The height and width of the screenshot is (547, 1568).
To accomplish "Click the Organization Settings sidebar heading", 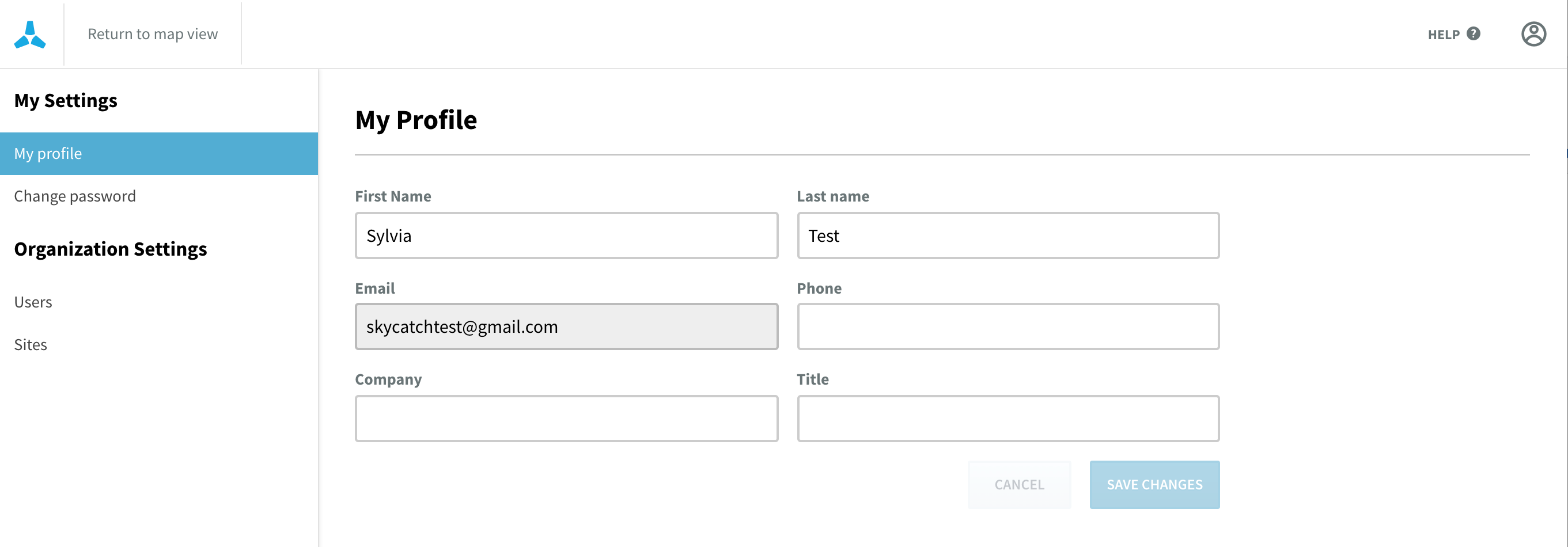I will click(x=110, y=249).
